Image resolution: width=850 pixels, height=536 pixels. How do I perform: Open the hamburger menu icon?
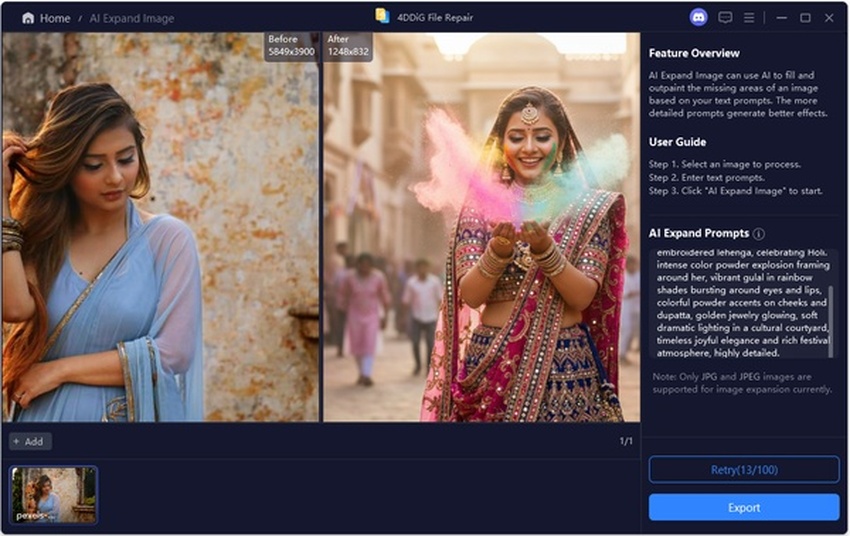point(749,18)
